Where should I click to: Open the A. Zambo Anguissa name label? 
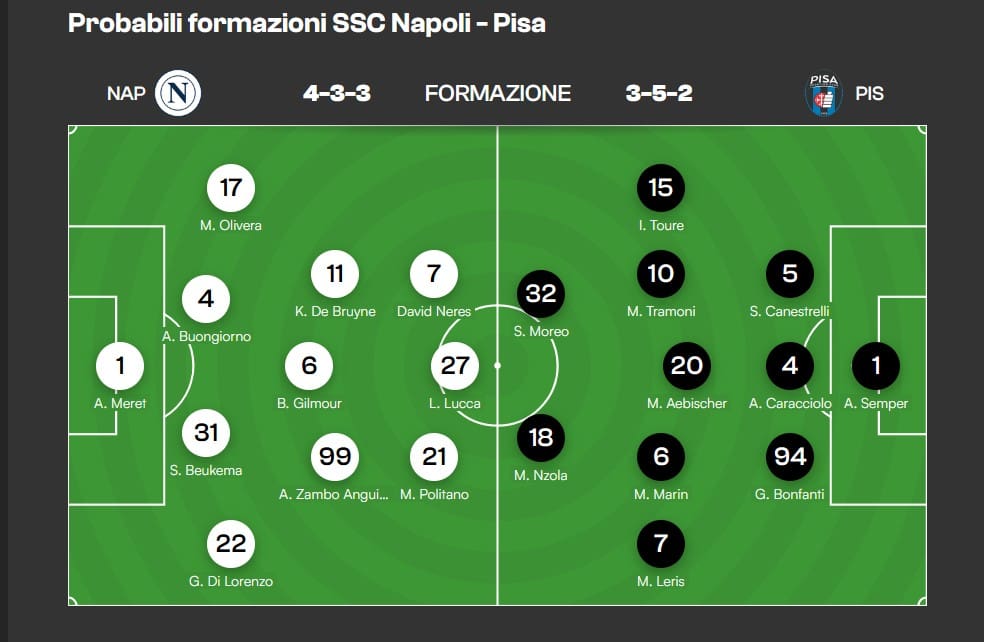click(333, 494)
